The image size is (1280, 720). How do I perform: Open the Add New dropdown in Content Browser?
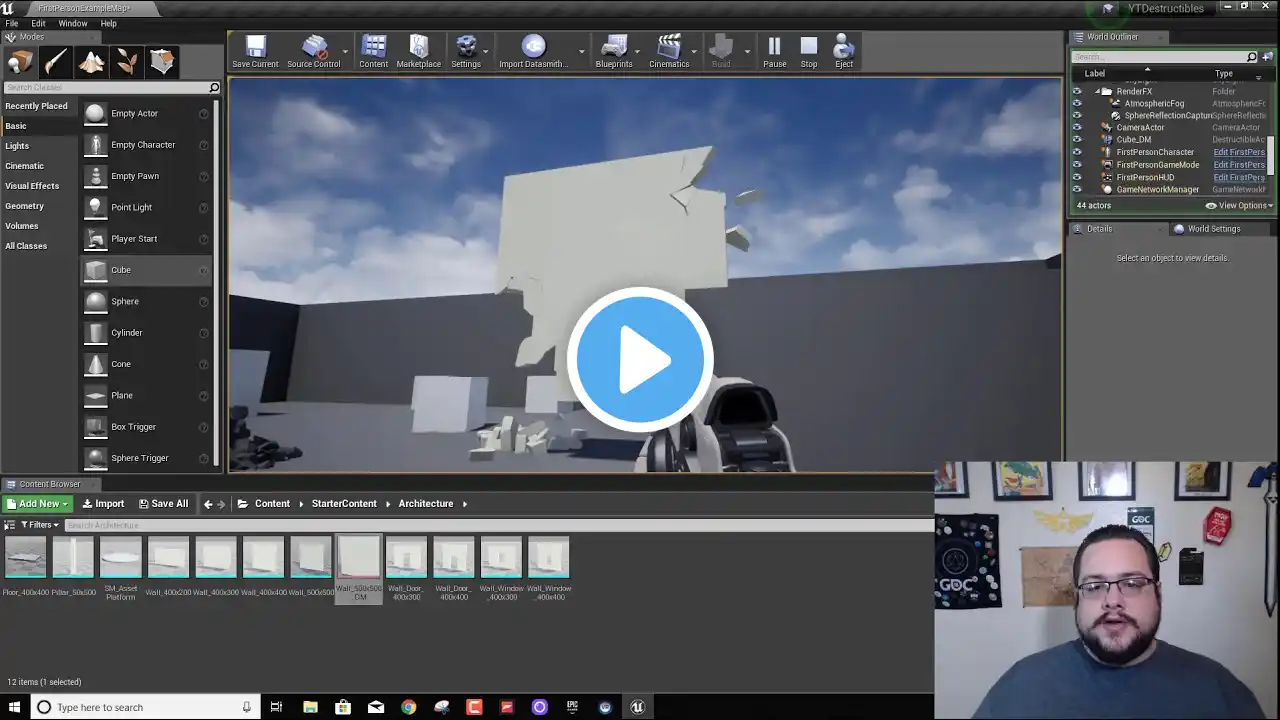coord(38,504)
